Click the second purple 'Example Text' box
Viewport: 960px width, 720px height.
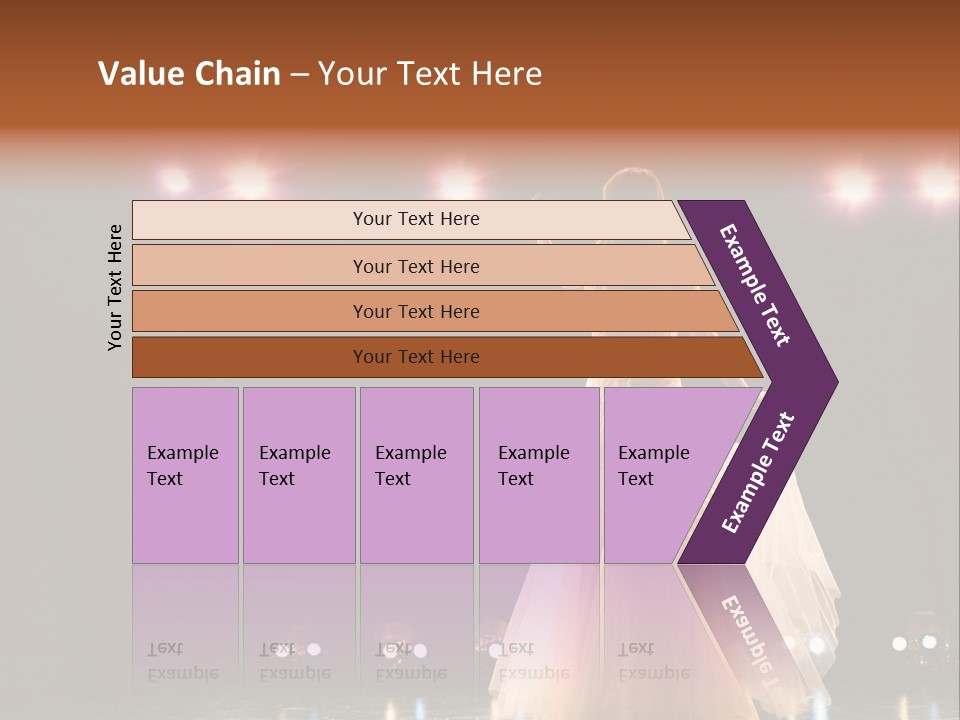[x=298, y=475]
